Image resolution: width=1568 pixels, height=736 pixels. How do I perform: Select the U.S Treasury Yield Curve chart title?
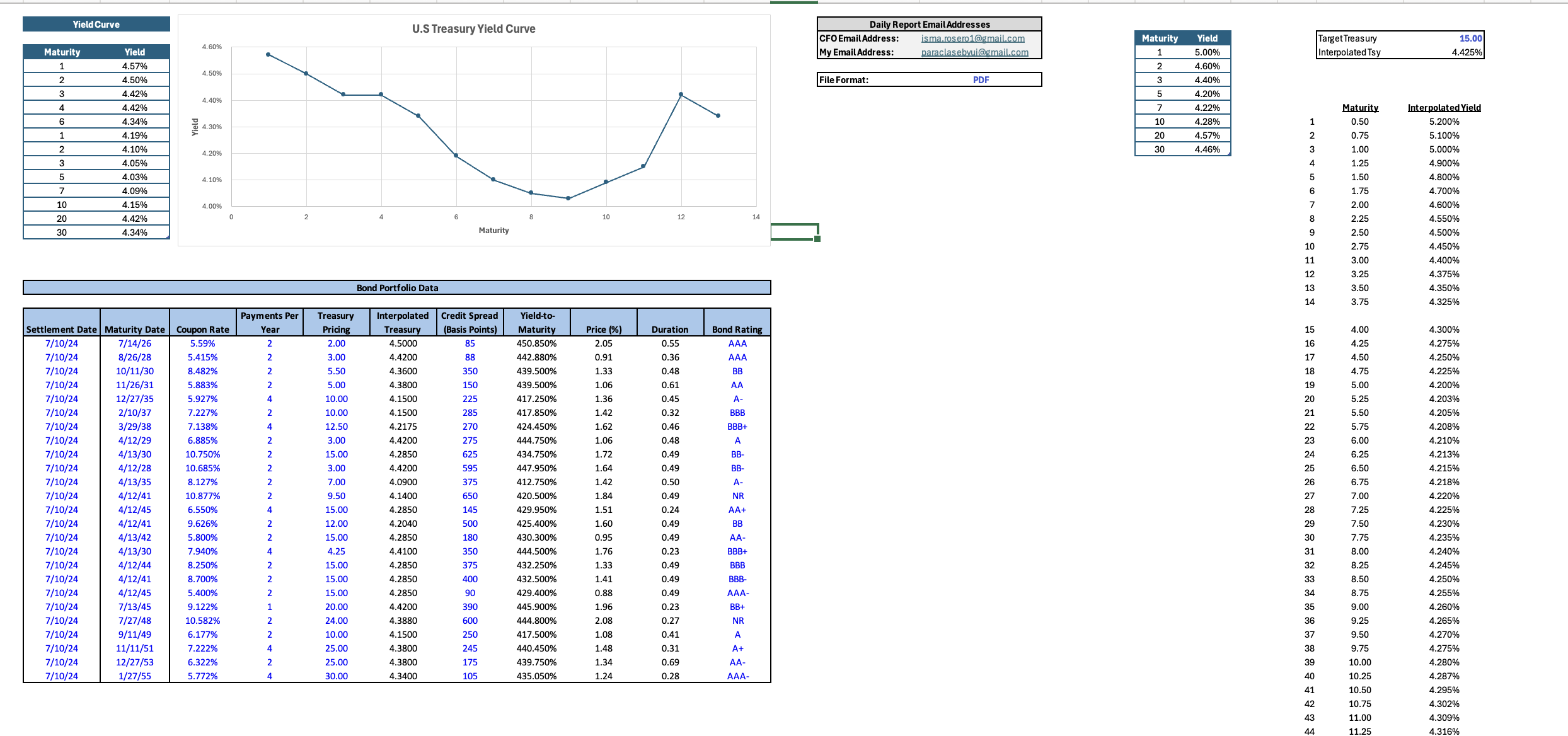coord(473,29)
